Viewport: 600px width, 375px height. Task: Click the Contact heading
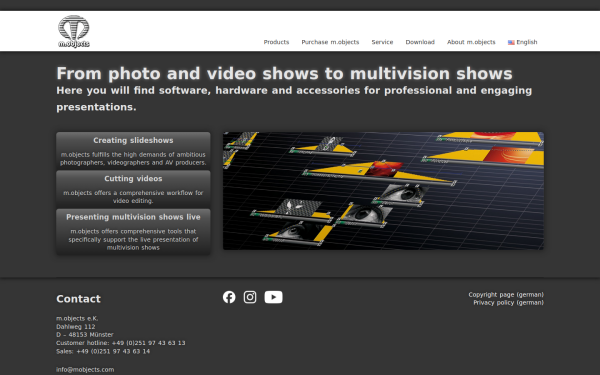[x=78, y=299]
